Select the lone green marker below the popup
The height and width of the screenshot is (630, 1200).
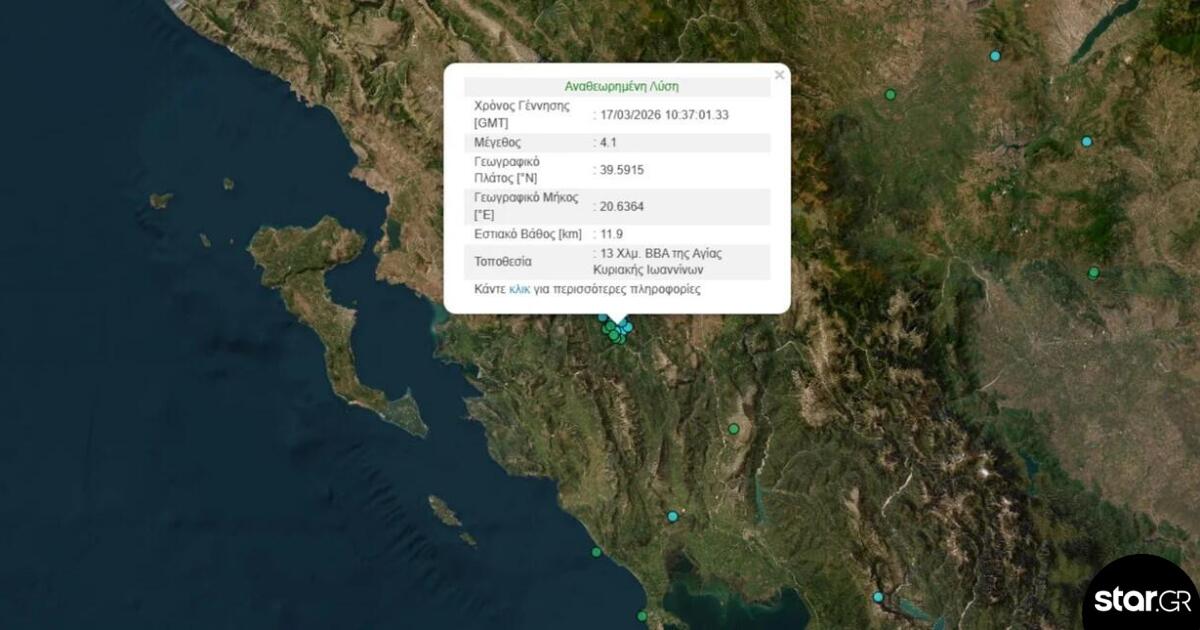tap(734, 429)
